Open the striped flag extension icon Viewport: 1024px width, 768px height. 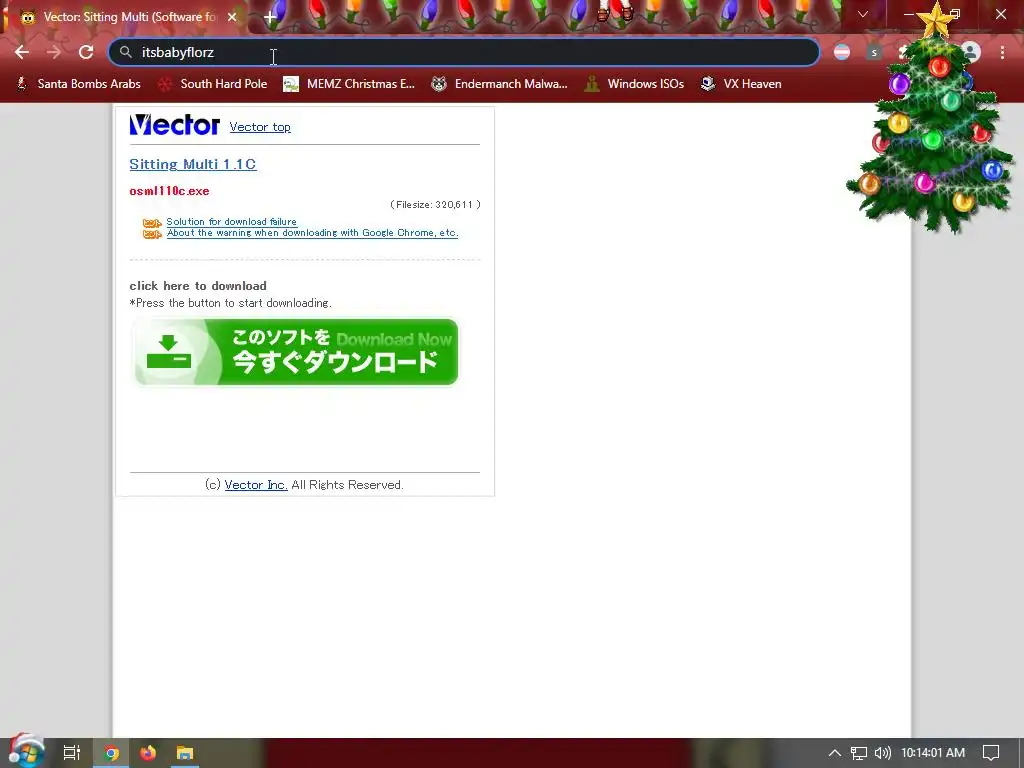pyautogui.click(x=842, y=52)
